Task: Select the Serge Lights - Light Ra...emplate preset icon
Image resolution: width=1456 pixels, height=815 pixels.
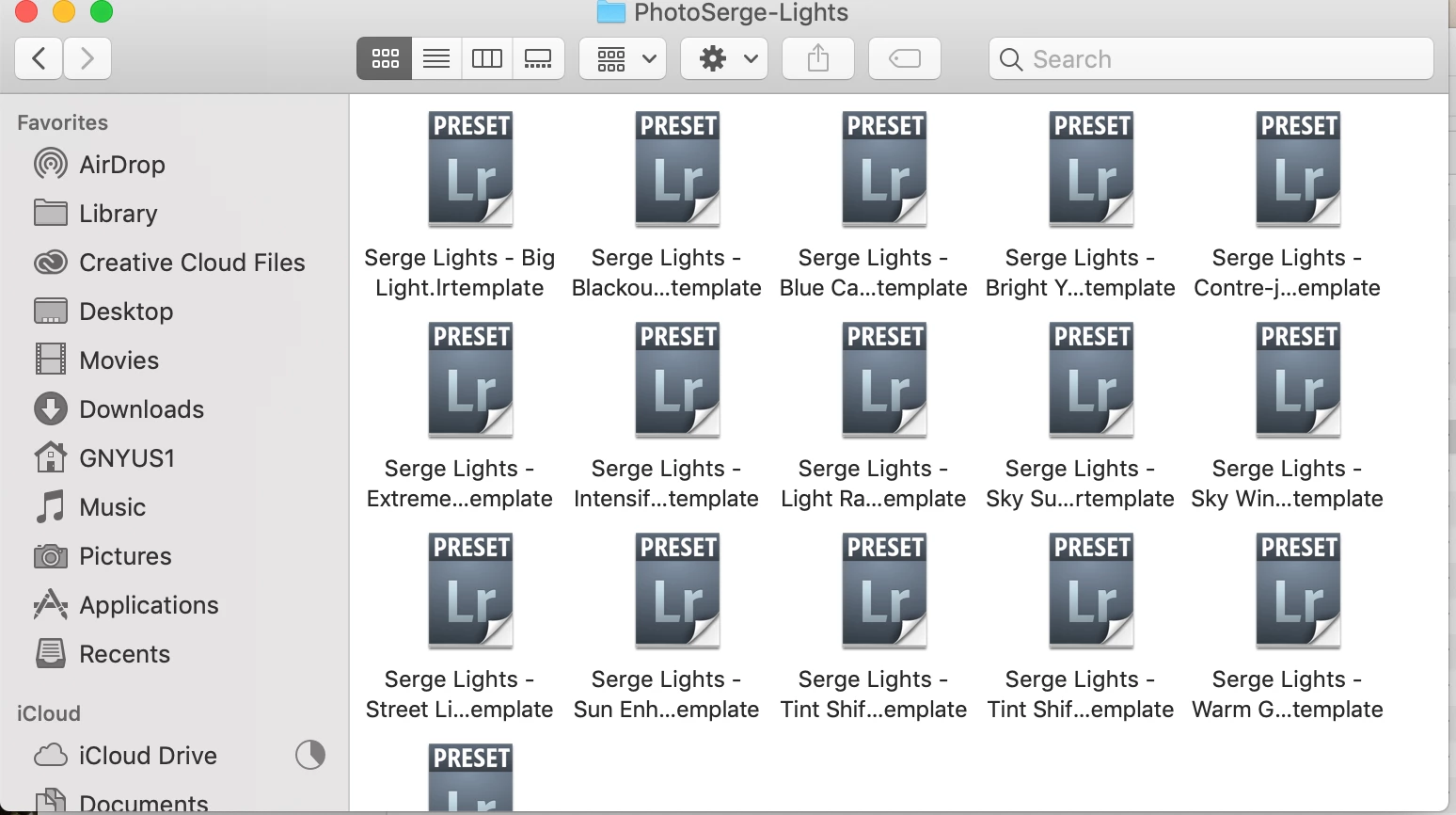Action: (884, 379)
